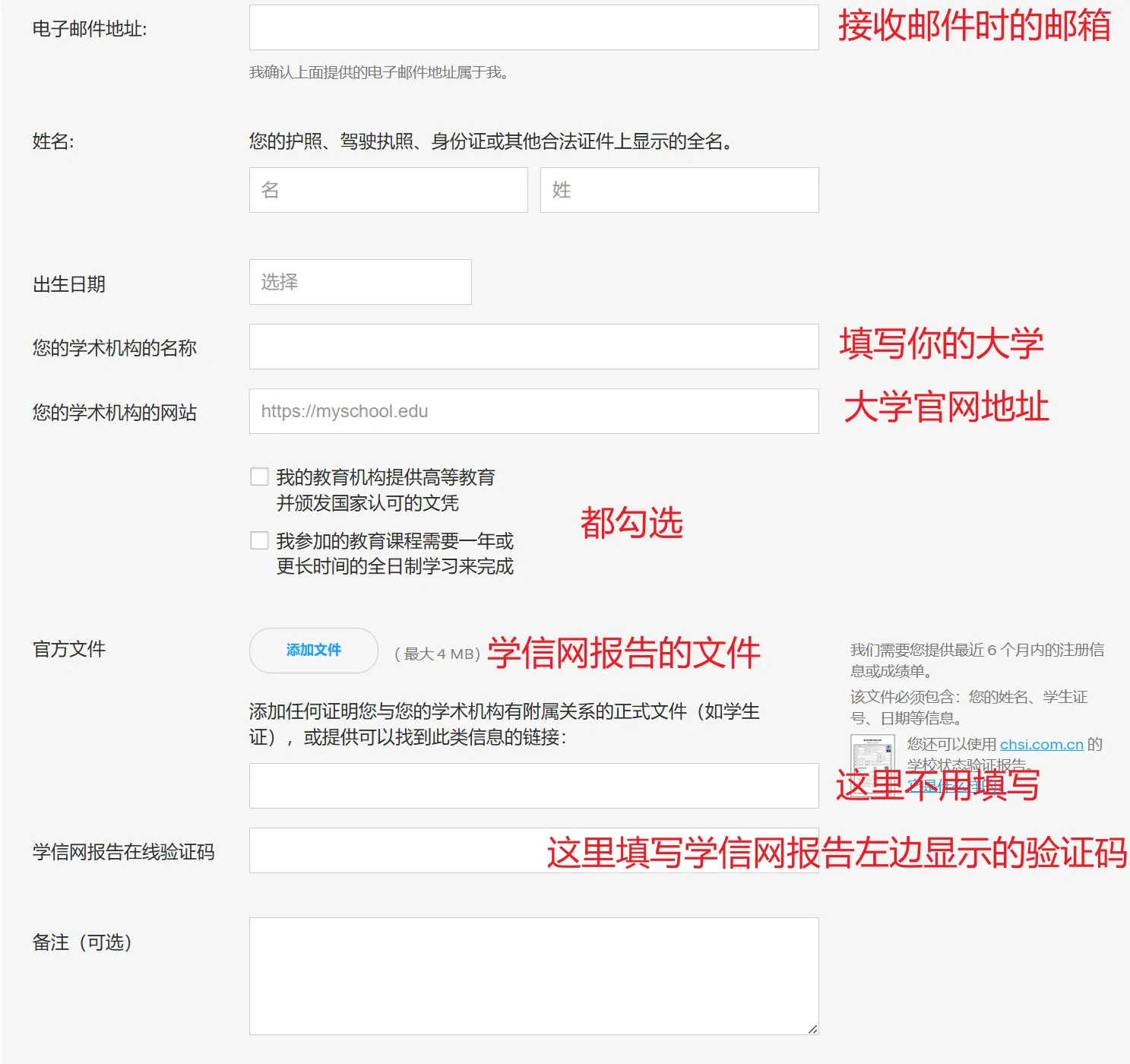Grab the 备注 text area resize handle
The width and height of the screenshot is (1130, 1064).
click(x=812, y=1029)
